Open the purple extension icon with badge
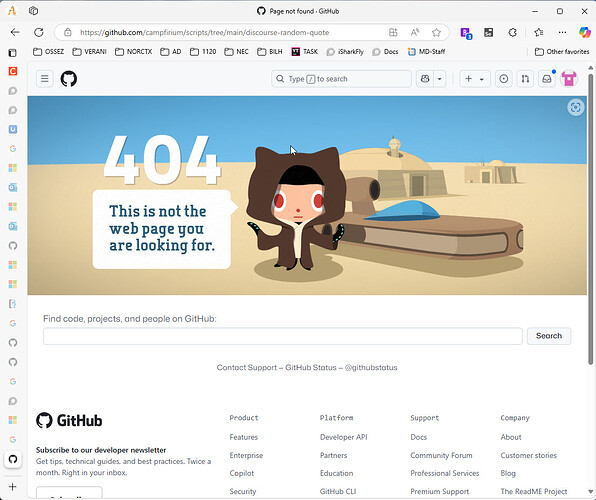The image size is (596, 500). pos(466,33)
